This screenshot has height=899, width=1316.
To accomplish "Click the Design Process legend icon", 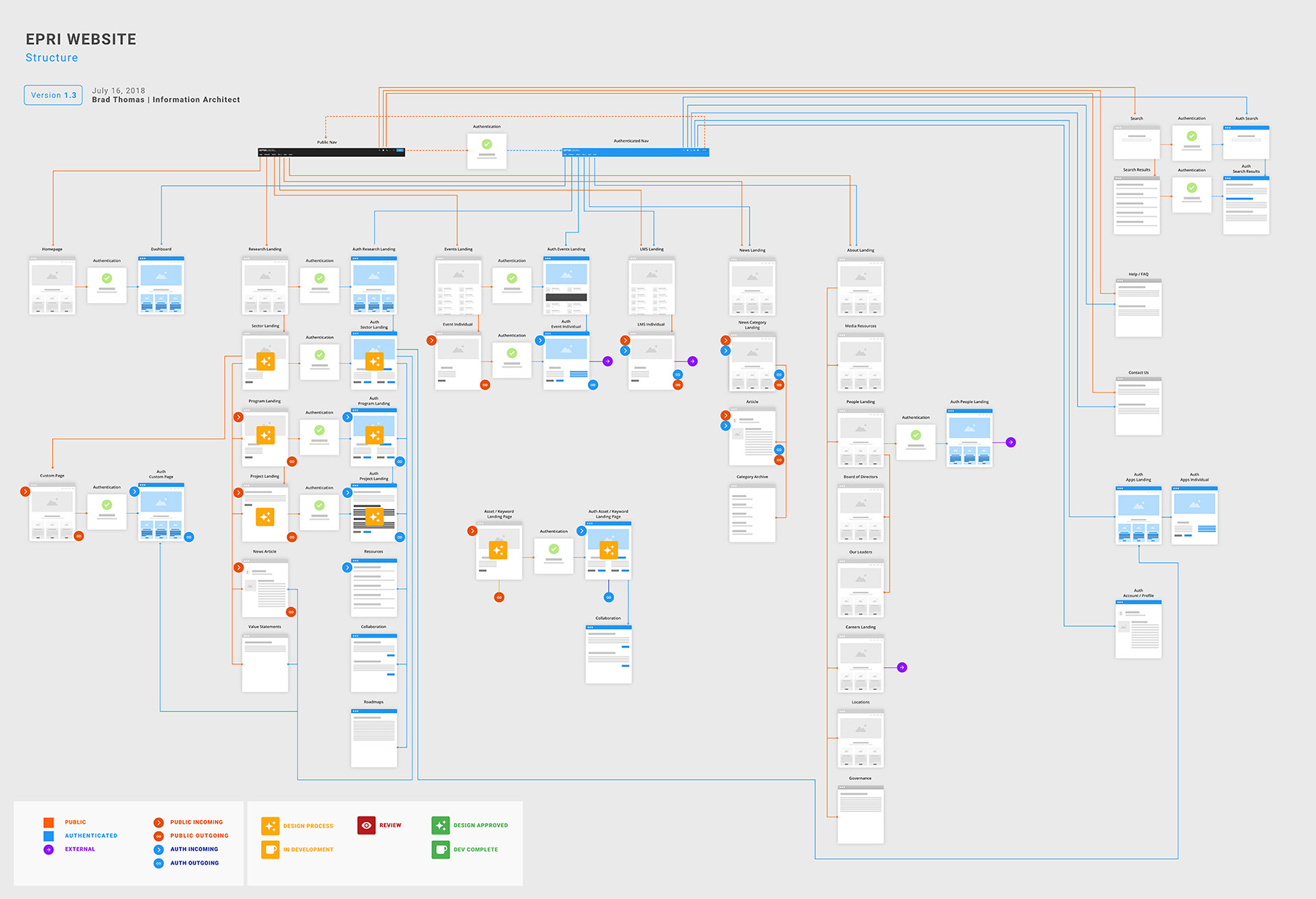I will coord(270,826).
